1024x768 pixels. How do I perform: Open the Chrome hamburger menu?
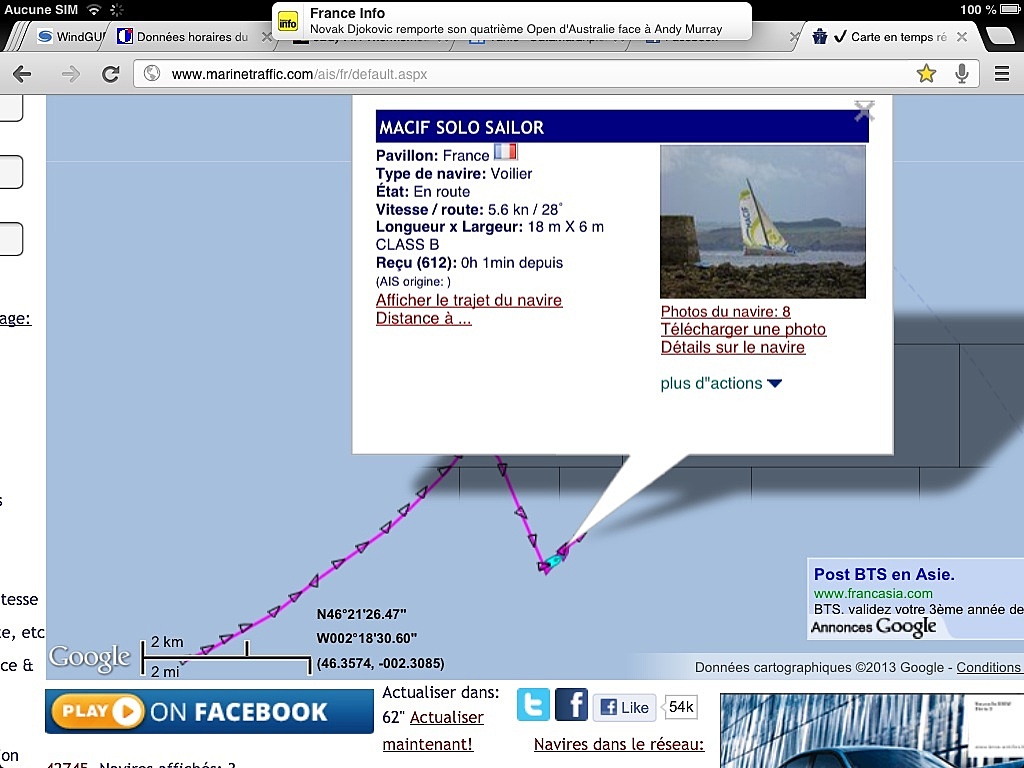click(1002, 74)
